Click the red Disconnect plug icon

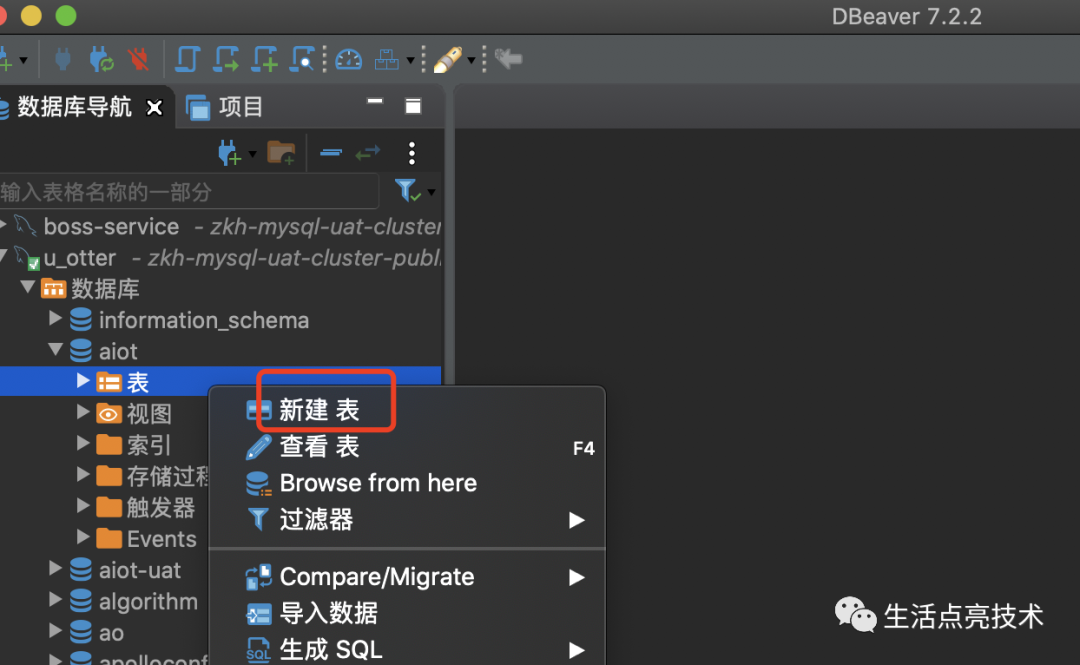(x=138, y=59)
